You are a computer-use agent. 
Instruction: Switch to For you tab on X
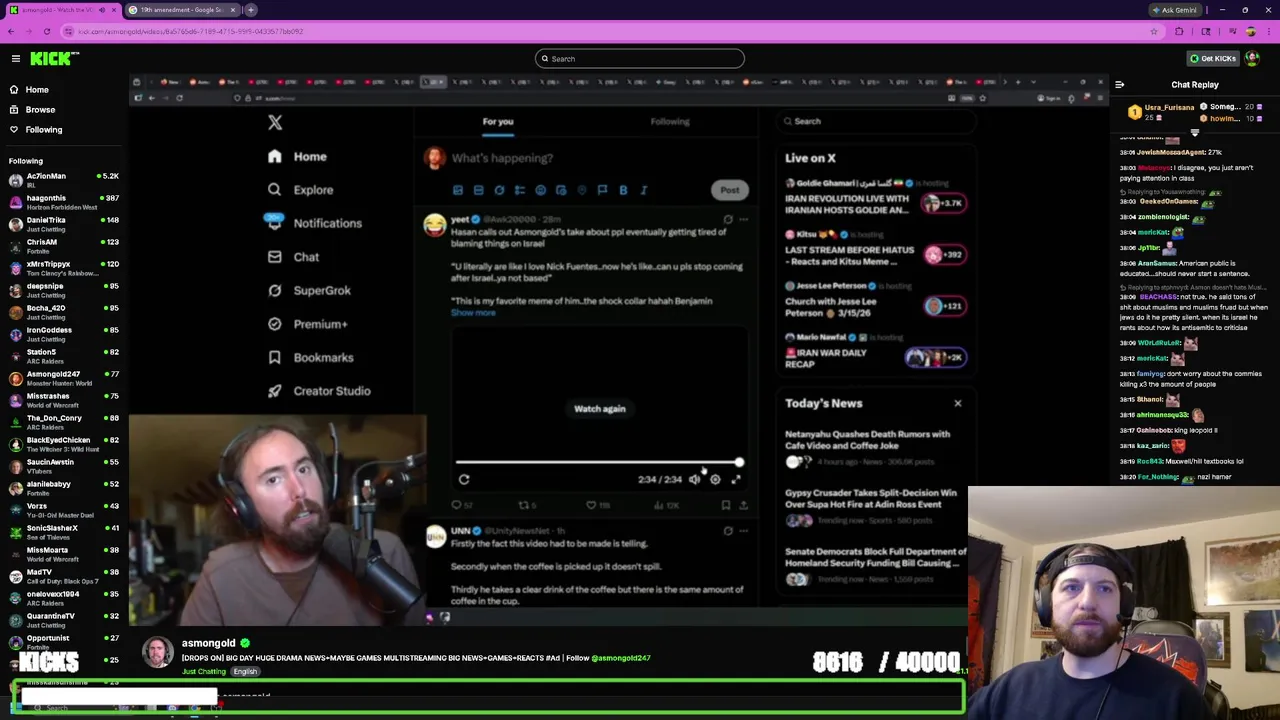(498, 122)
